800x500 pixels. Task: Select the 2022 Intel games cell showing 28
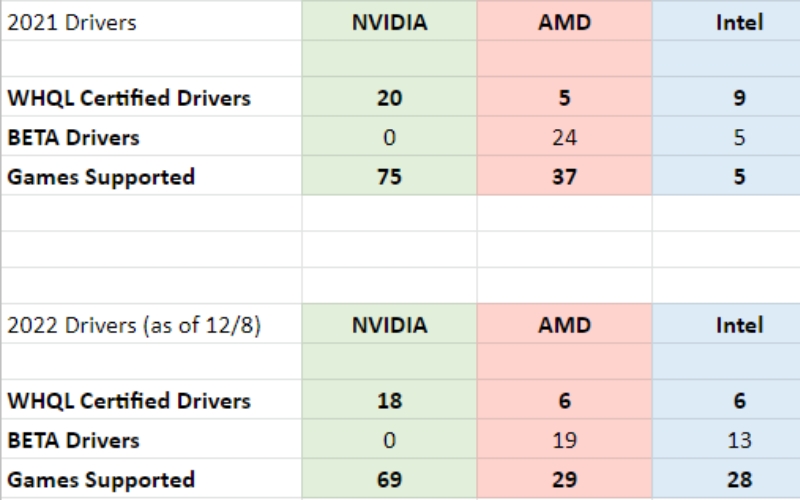(739, 480)
